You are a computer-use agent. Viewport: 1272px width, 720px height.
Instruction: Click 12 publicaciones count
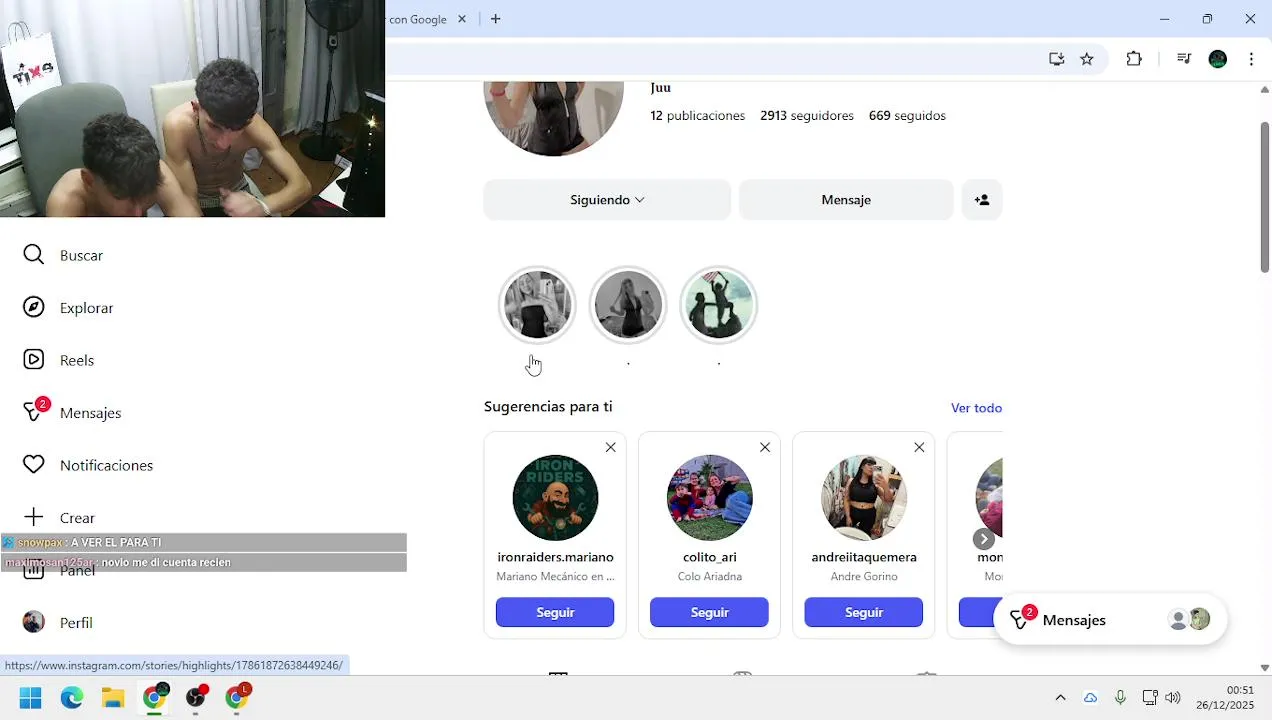[x=697, y=116]
